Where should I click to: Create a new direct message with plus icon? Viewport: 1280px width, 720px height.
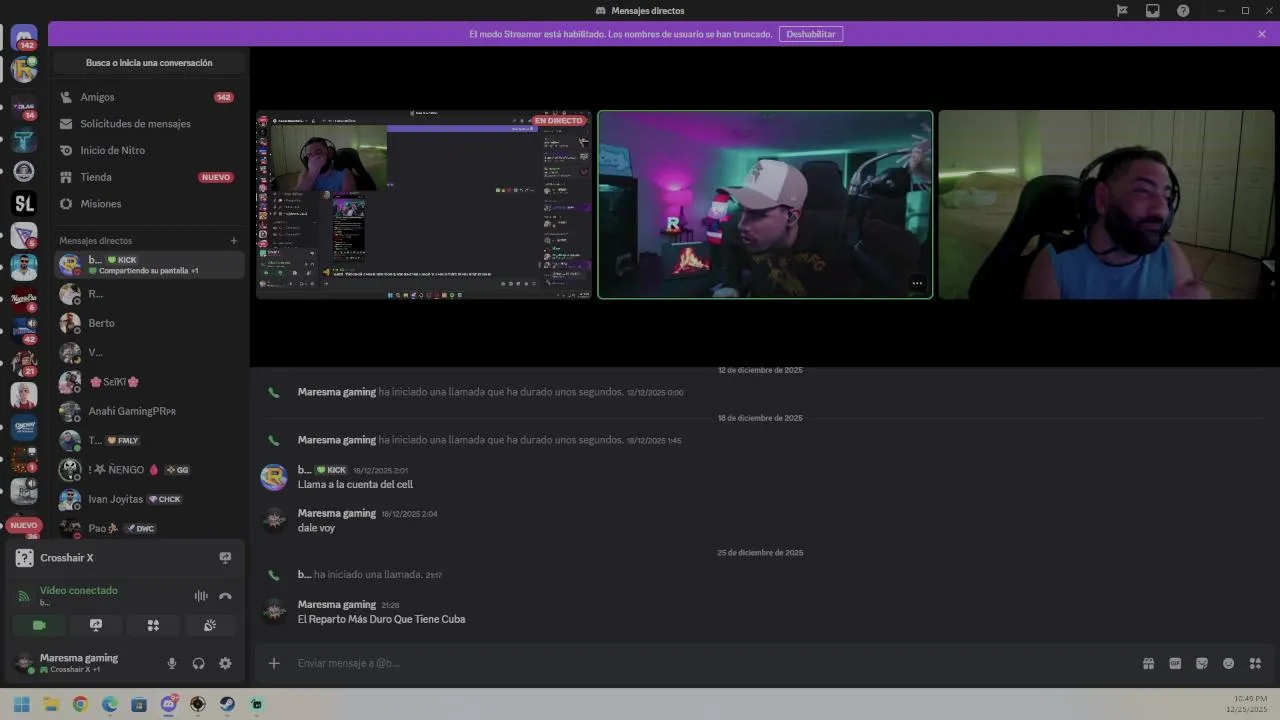234,241
